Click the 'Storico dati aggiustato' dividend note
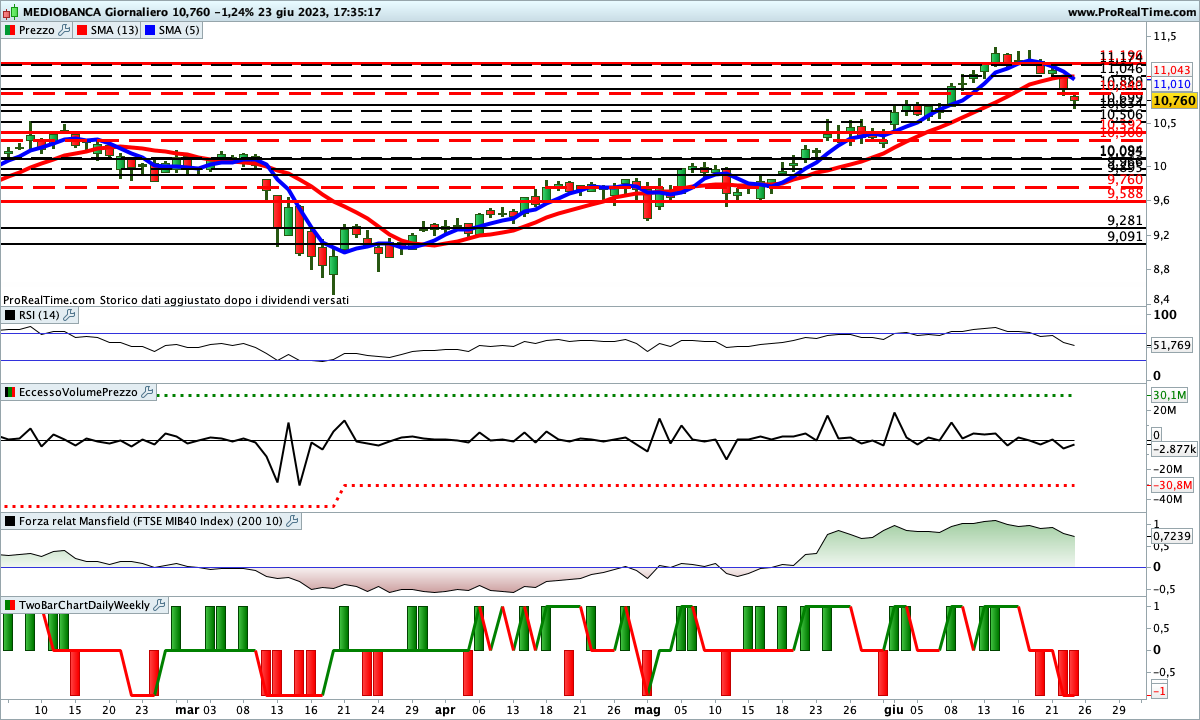 (x=222, y=300)
